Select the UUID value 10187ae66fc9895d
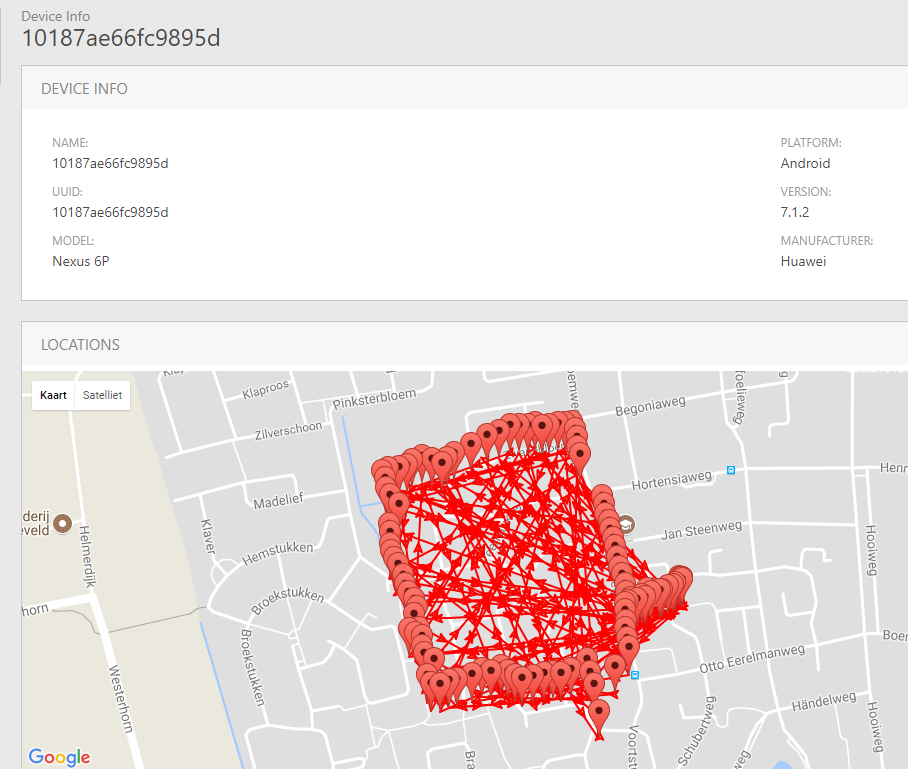The height and width of the screenshot is (769, 908). [110, 213]
